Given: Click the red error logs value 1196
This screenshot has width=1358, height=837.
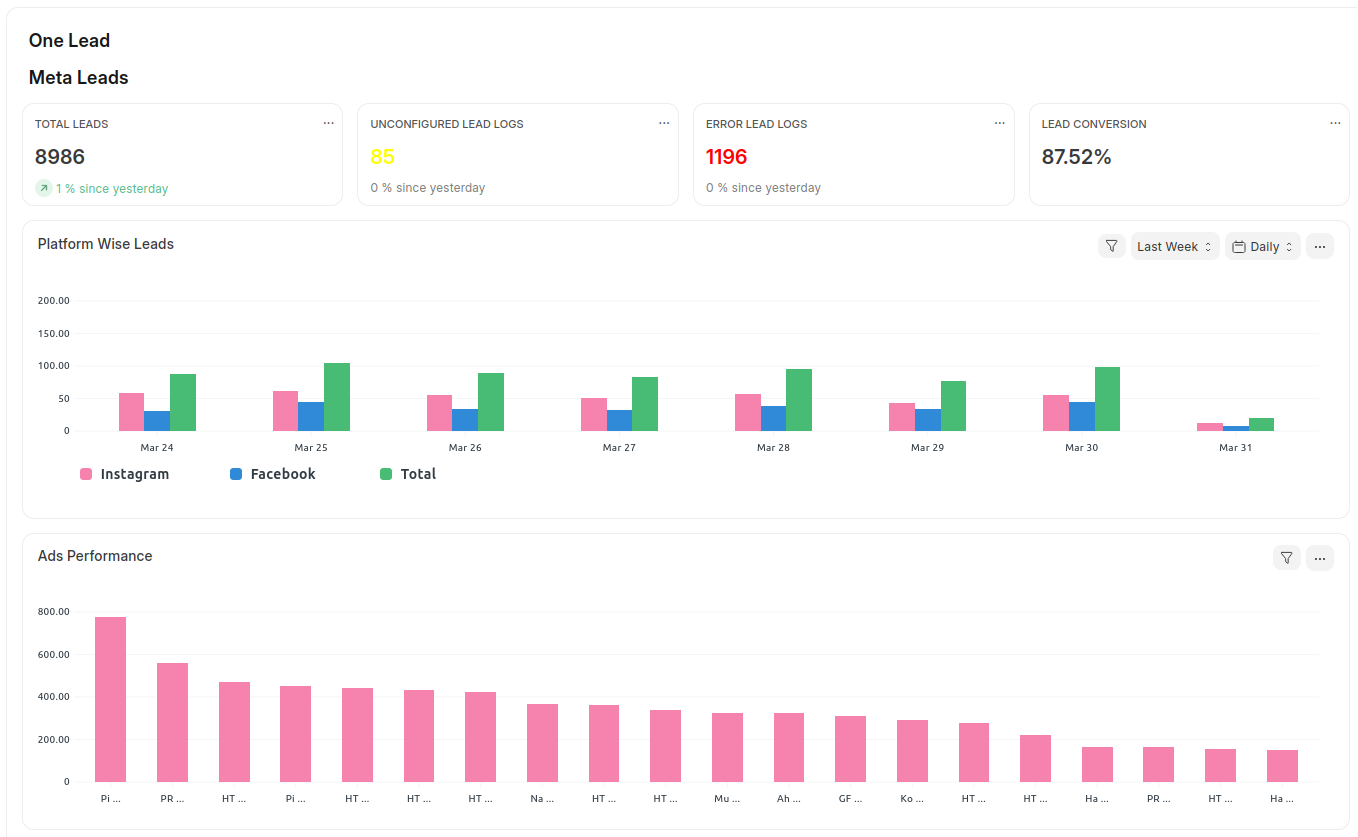Looking at the screenshot, I should pyautogui.click(x=727, y=157).
